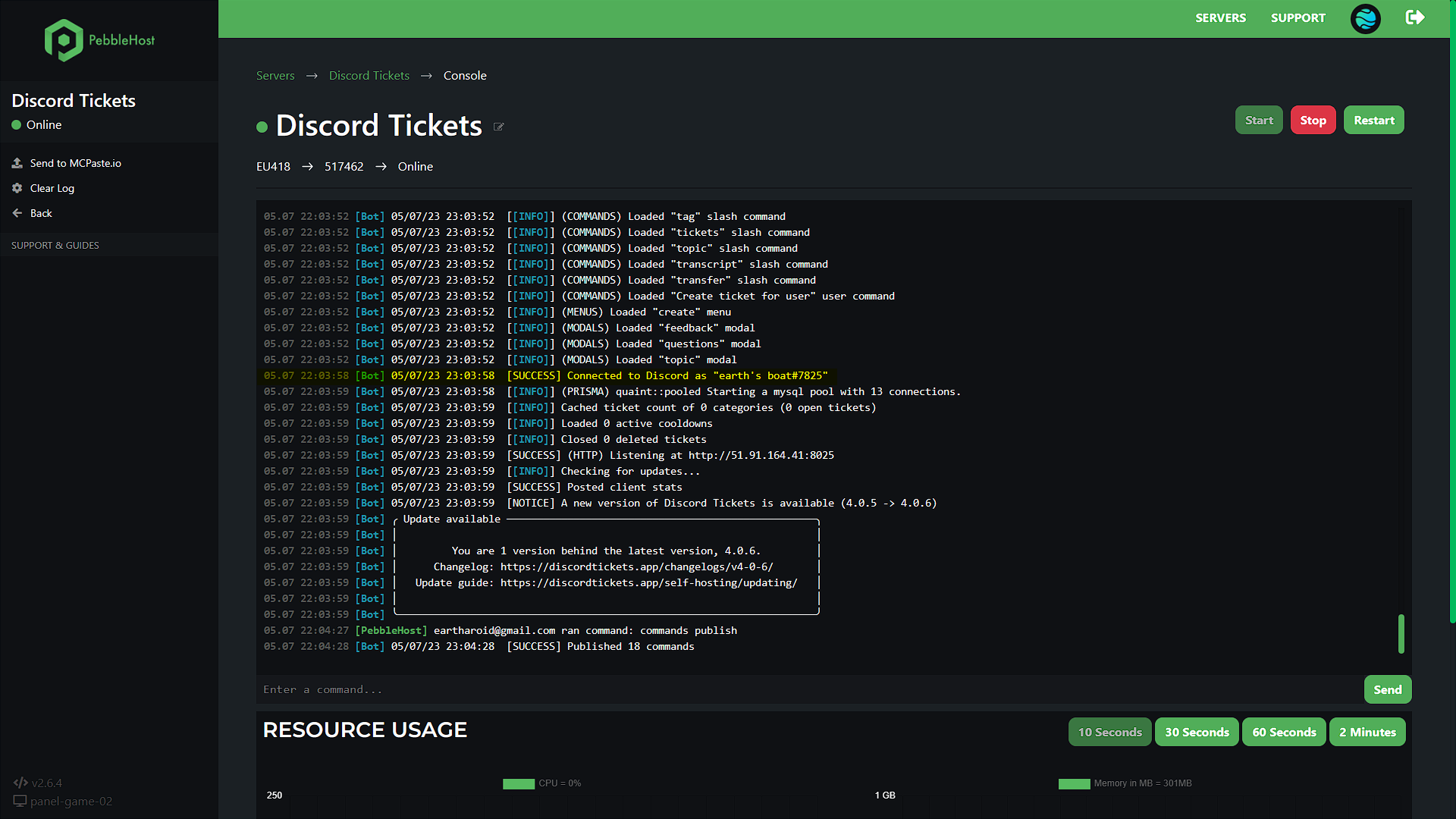Select Send to MCPaste.io
1456x819 pixels.
[74, 162]
